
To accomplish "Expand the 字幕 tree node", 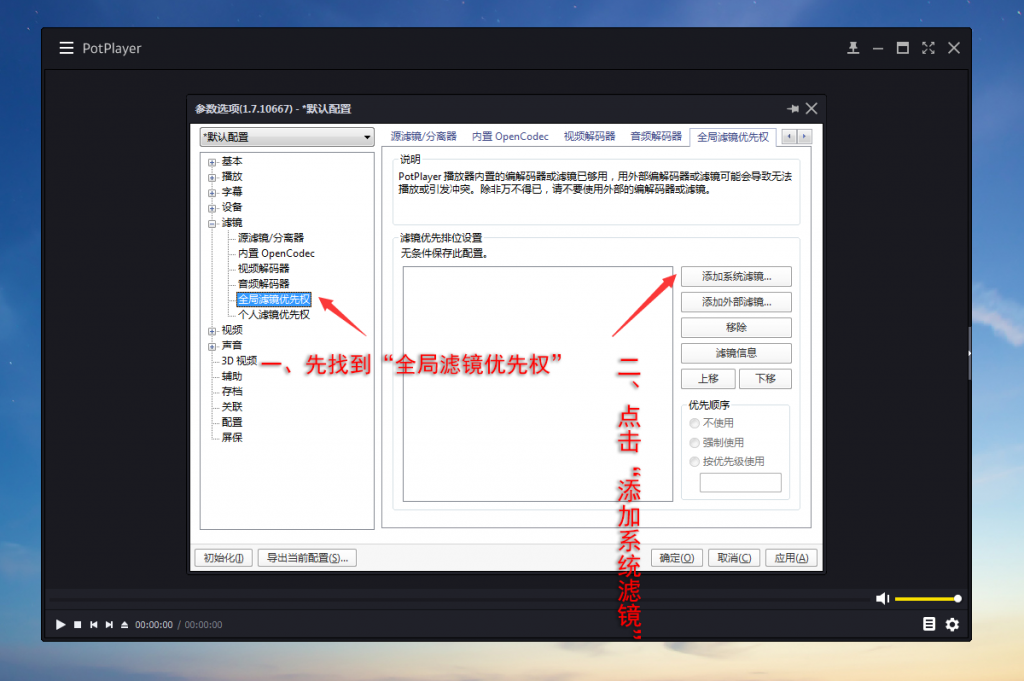I will [212, 193].
